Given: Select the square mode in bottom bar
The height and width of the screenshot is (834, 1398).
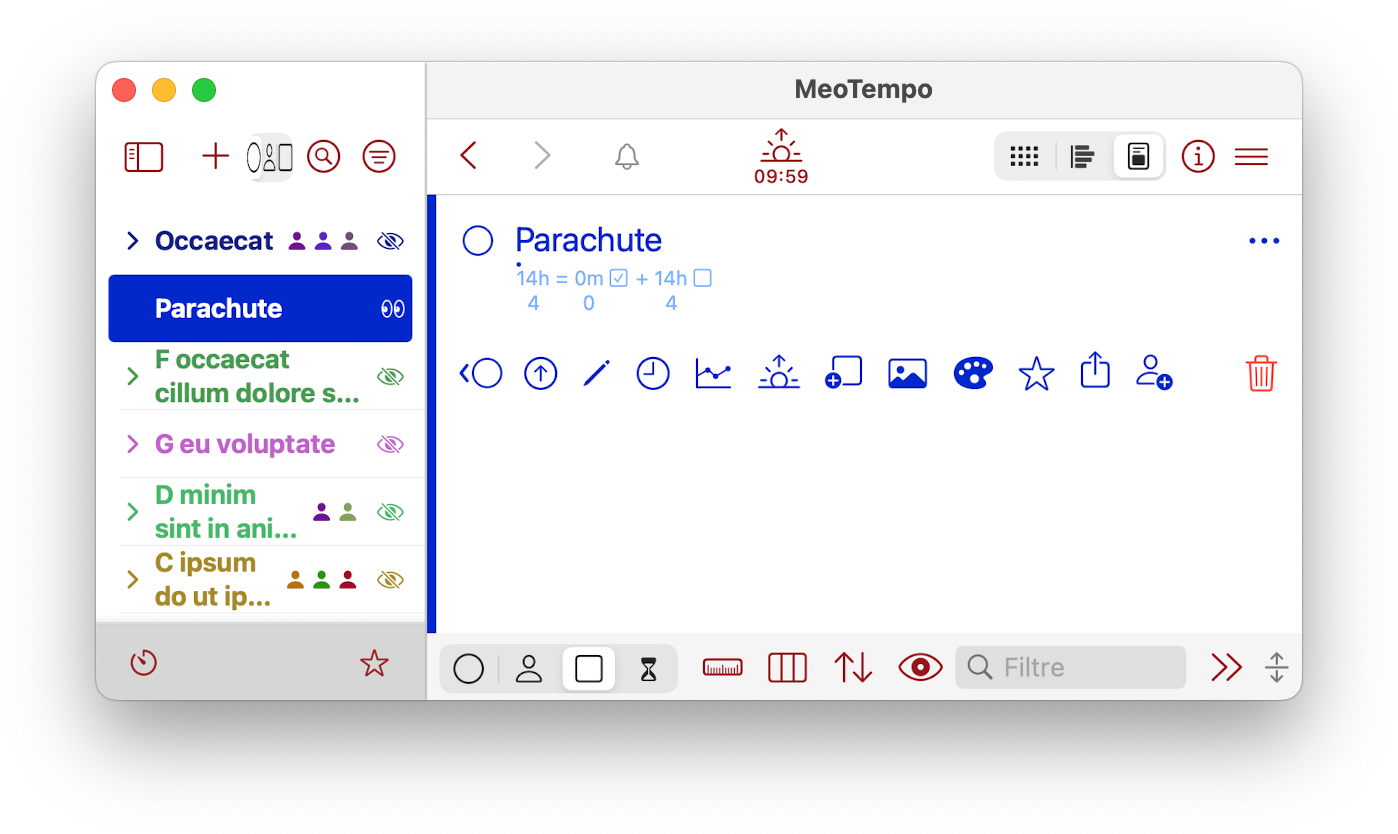Looking at the screenshot, I should click(589, 668).
